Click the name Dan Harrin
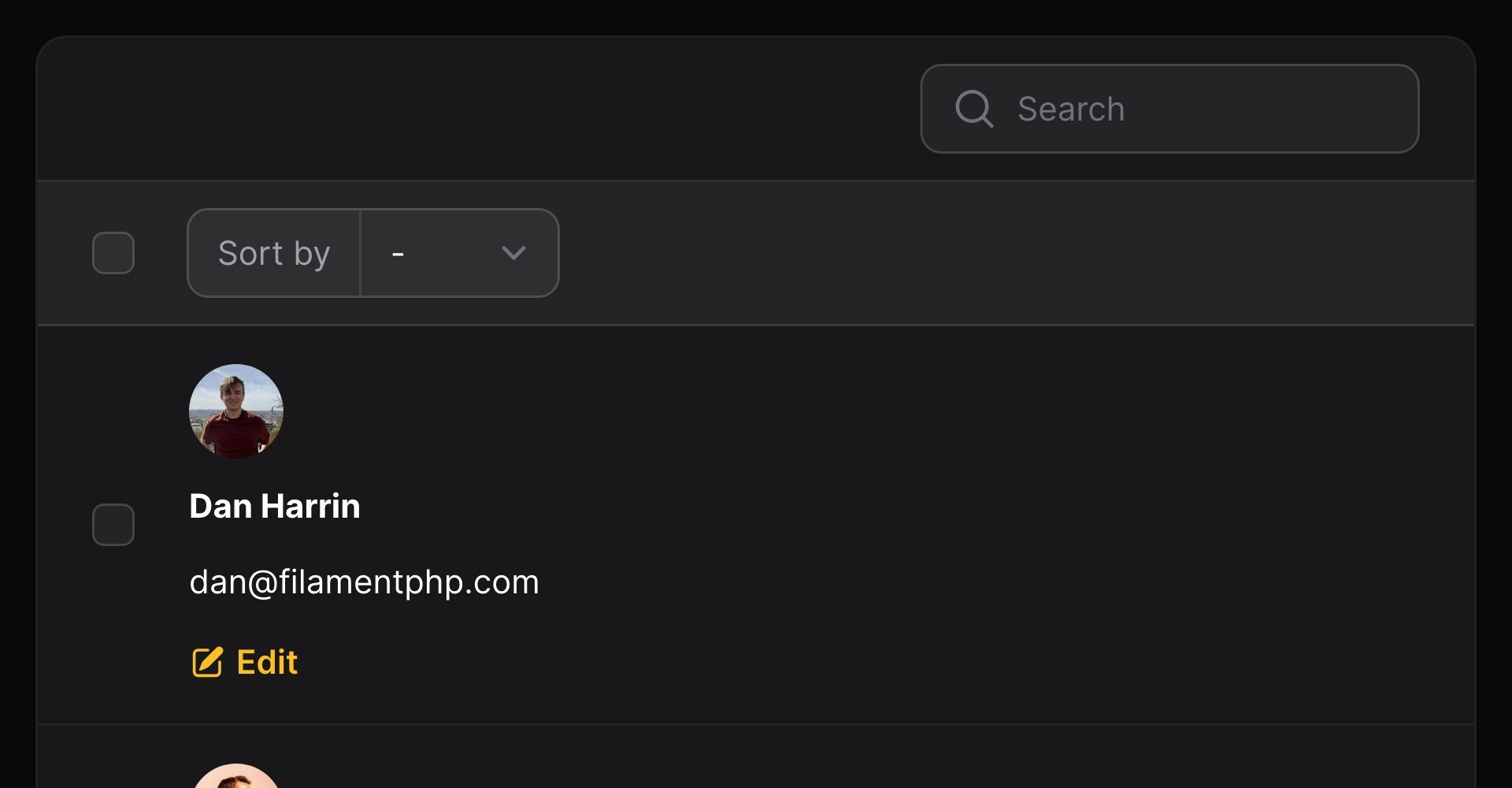The height and width of the screenshot is (788, 1512). (x=275, y=506)
